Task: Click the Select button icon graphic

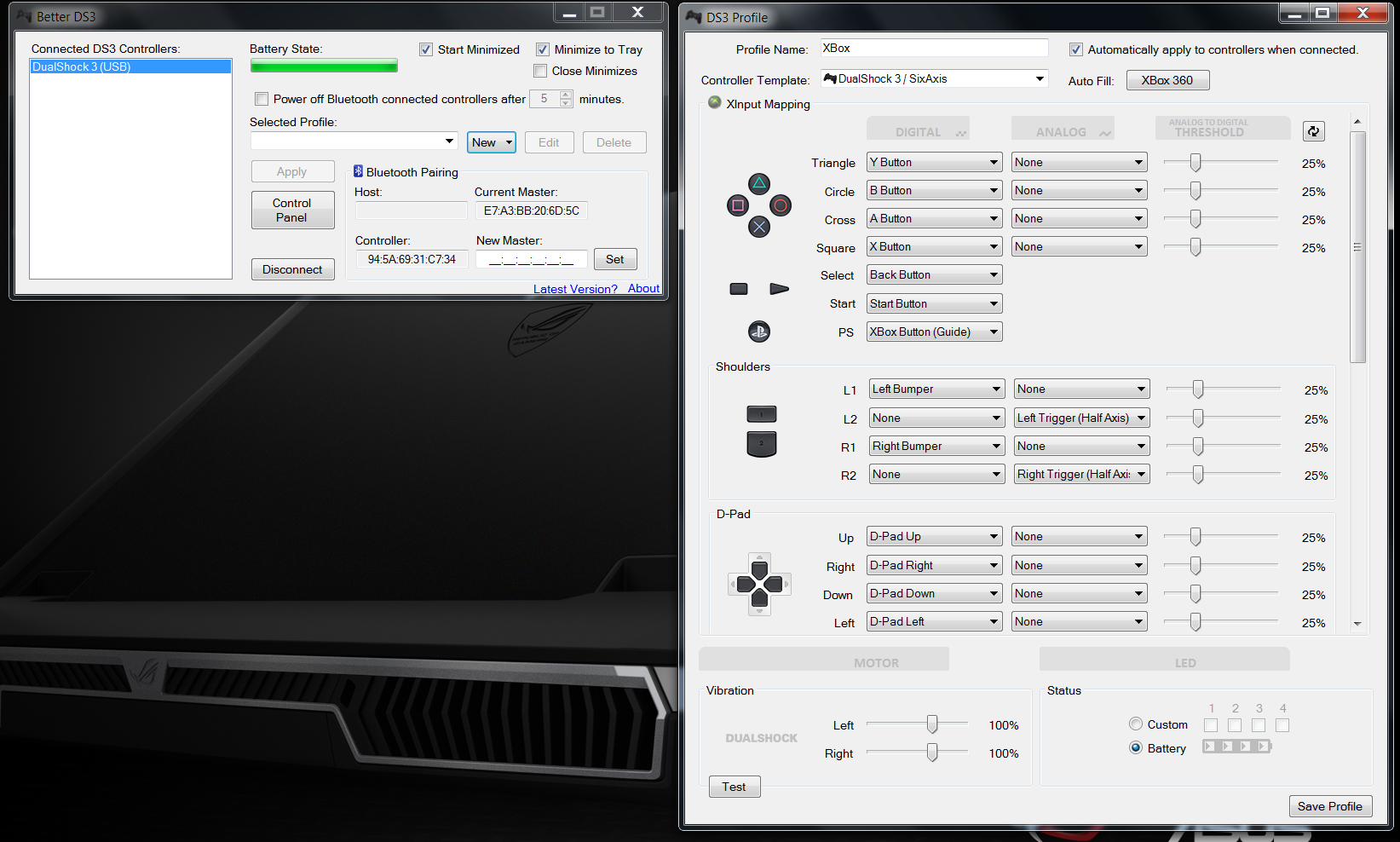Action: pyautogui.click(x=739, y=289)
